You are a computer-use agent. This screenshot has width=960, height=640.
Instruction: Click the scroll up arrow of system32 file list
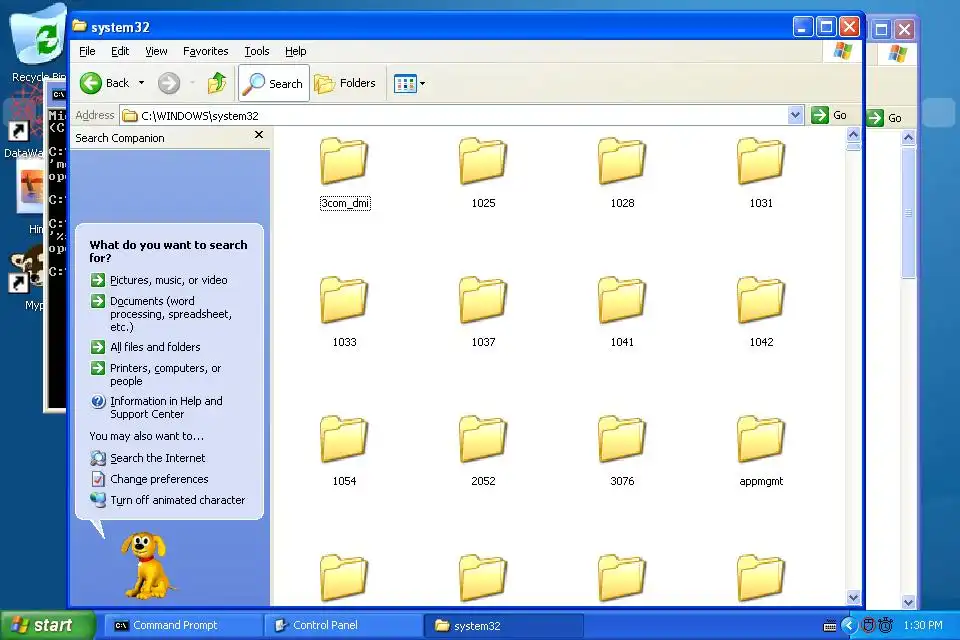tap(853, 134)
